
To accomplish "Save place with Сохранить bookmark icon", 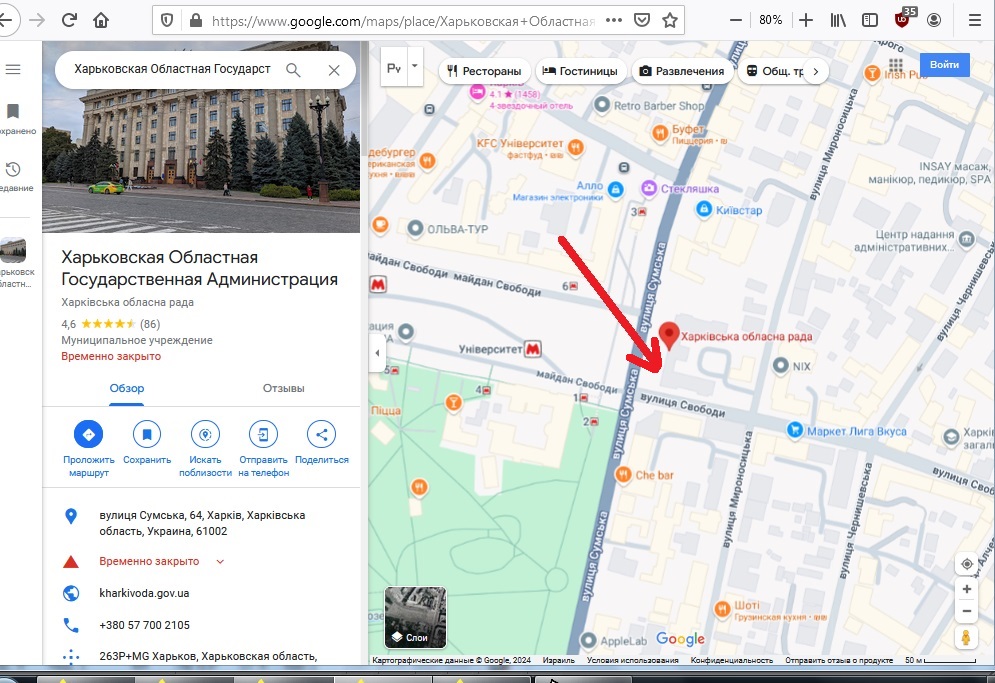I will point(147,434).
